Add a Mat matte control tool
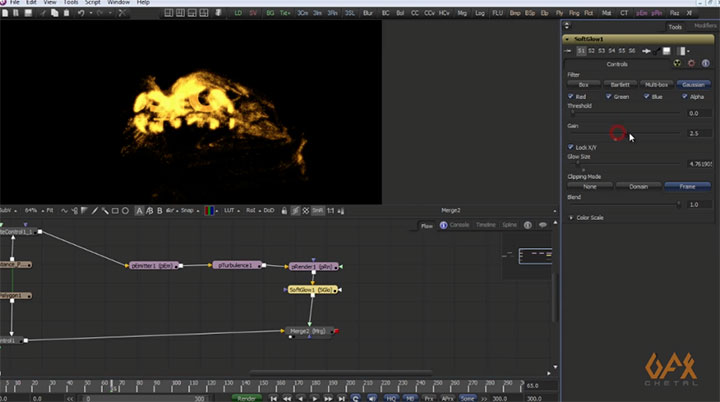 click(x=607, y=13)
